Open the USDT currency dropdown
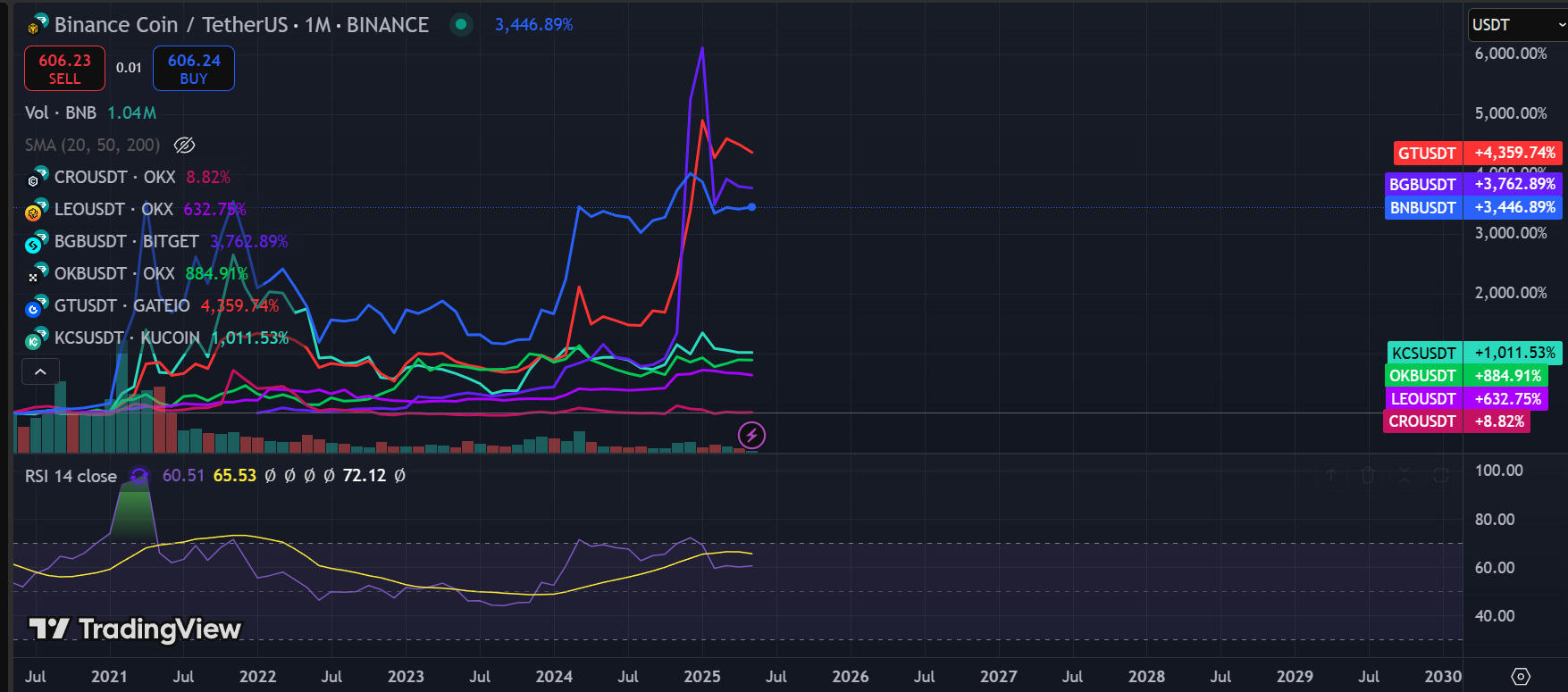Image resolution: width=1568 pixels, height=692 pixels. (x=1517, y=25)
